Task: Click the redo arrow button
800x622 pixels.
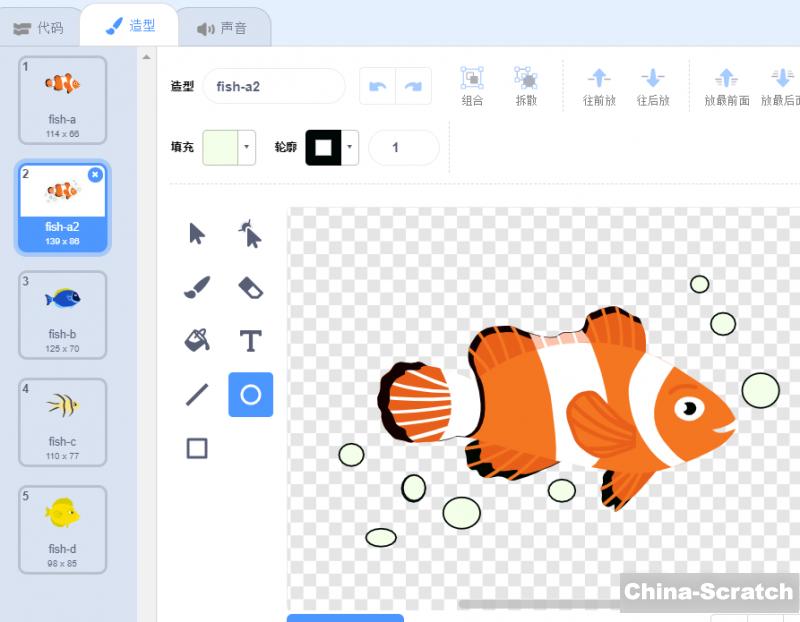Action: tap(414, 86)
